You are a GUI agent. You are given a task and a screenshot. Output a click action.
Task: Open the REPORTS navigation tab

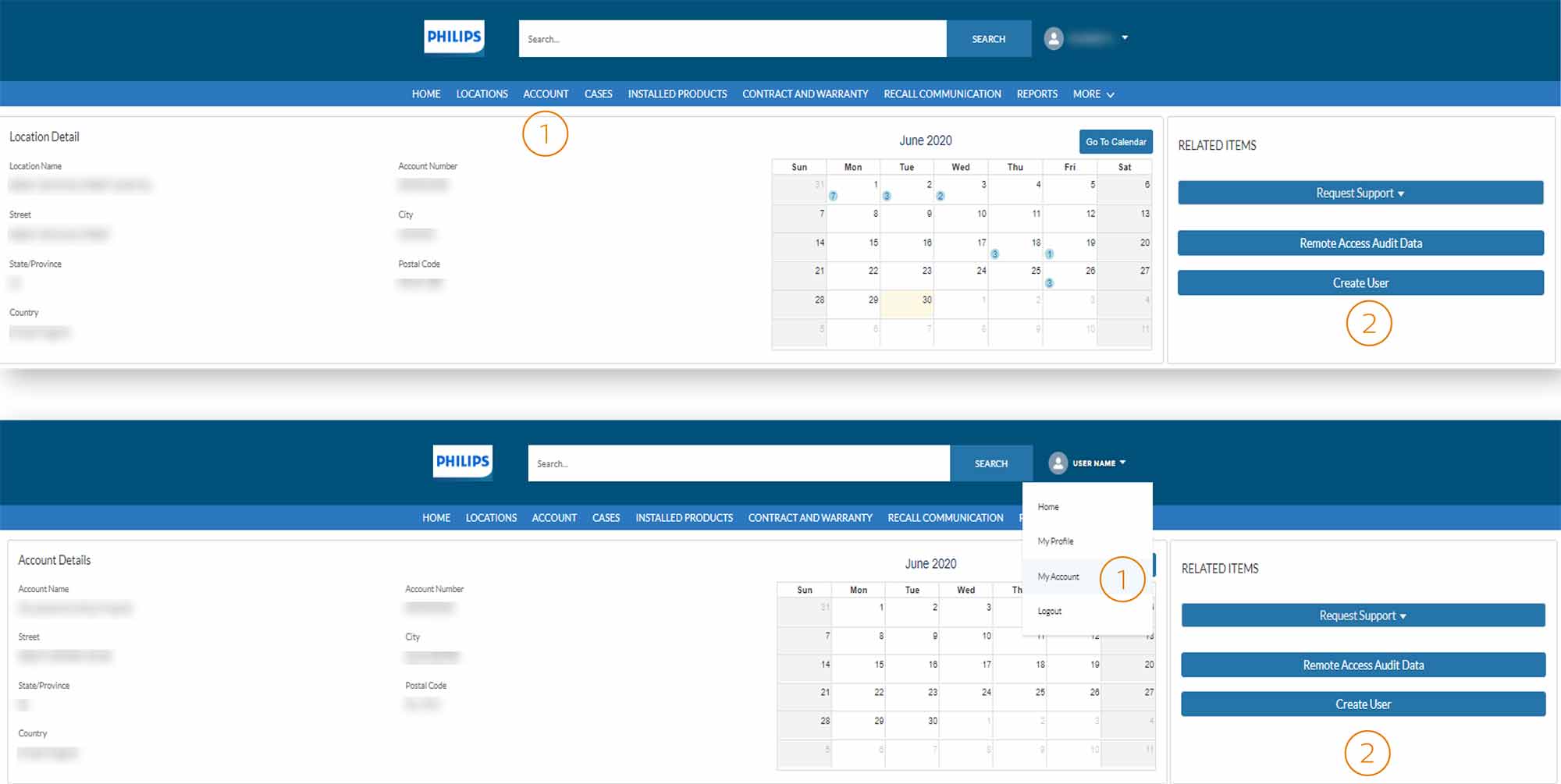(x=1037, y=94)
